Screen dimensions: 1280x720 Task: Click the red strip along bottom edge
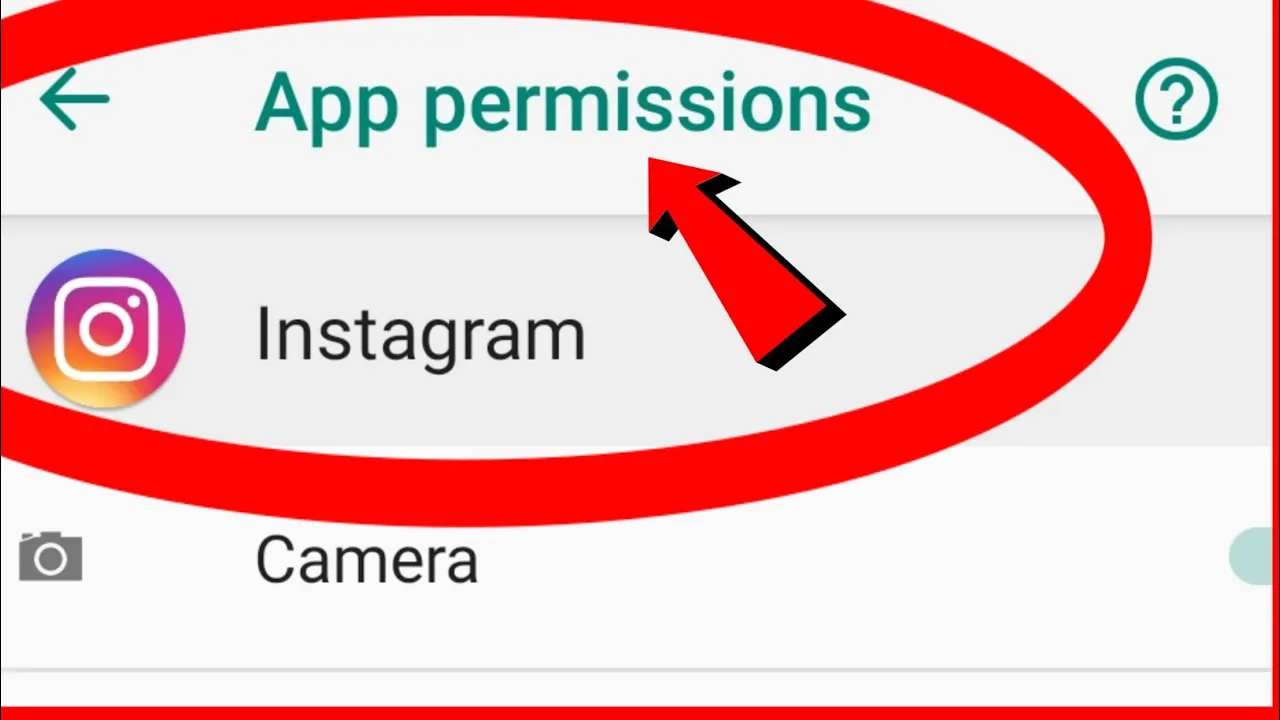click(x=640, y=713)
